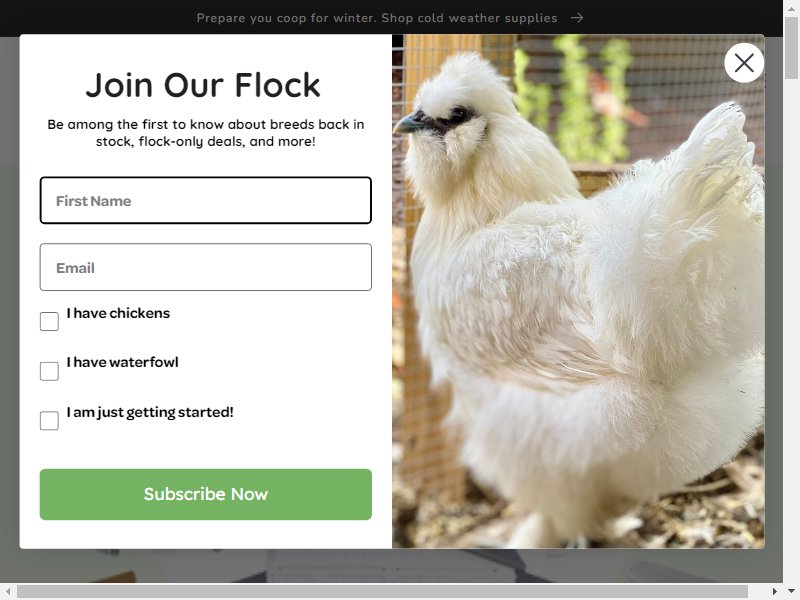Image resolution: width=800 pixels, height=600 pixels.
Task: Focus the First Name field
Action: [x=206, y=201]
